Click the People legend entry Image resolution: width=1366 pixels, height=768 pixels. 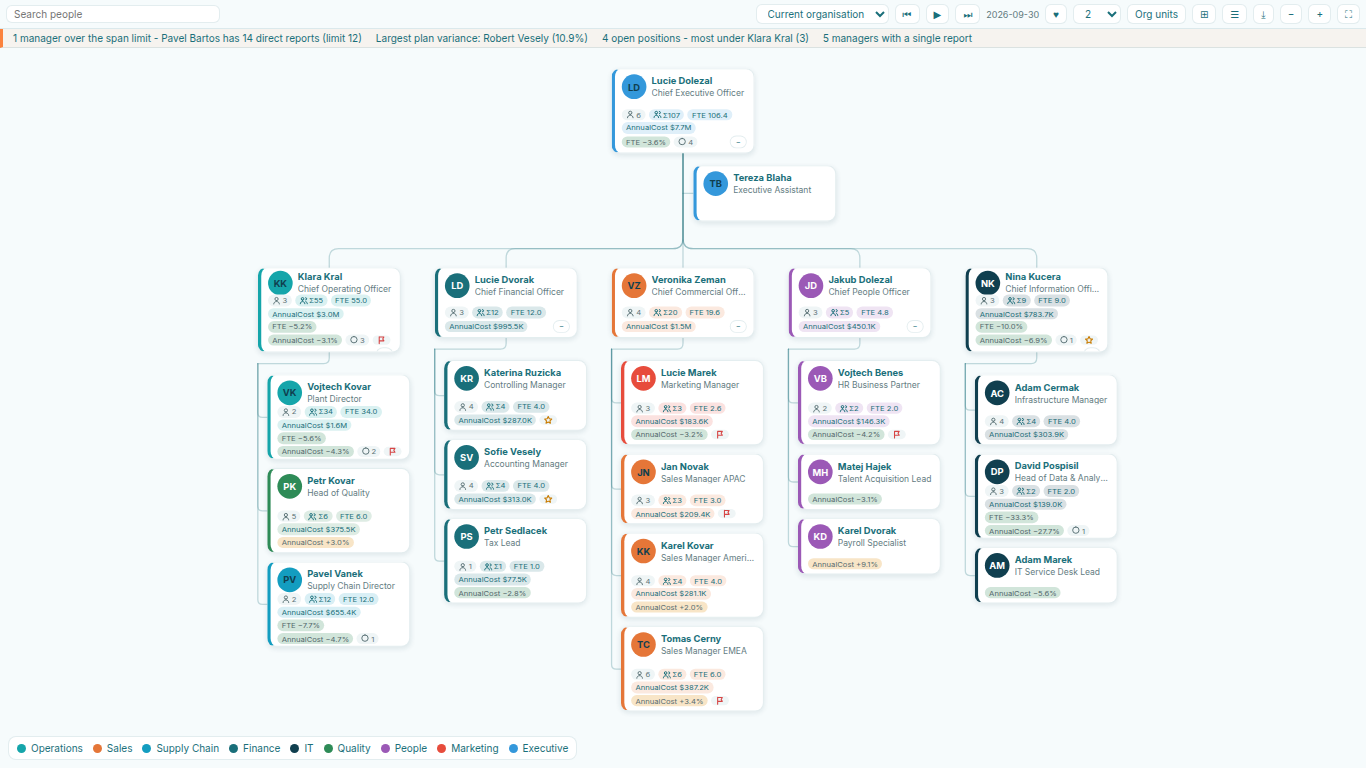(x=403, y=748)
